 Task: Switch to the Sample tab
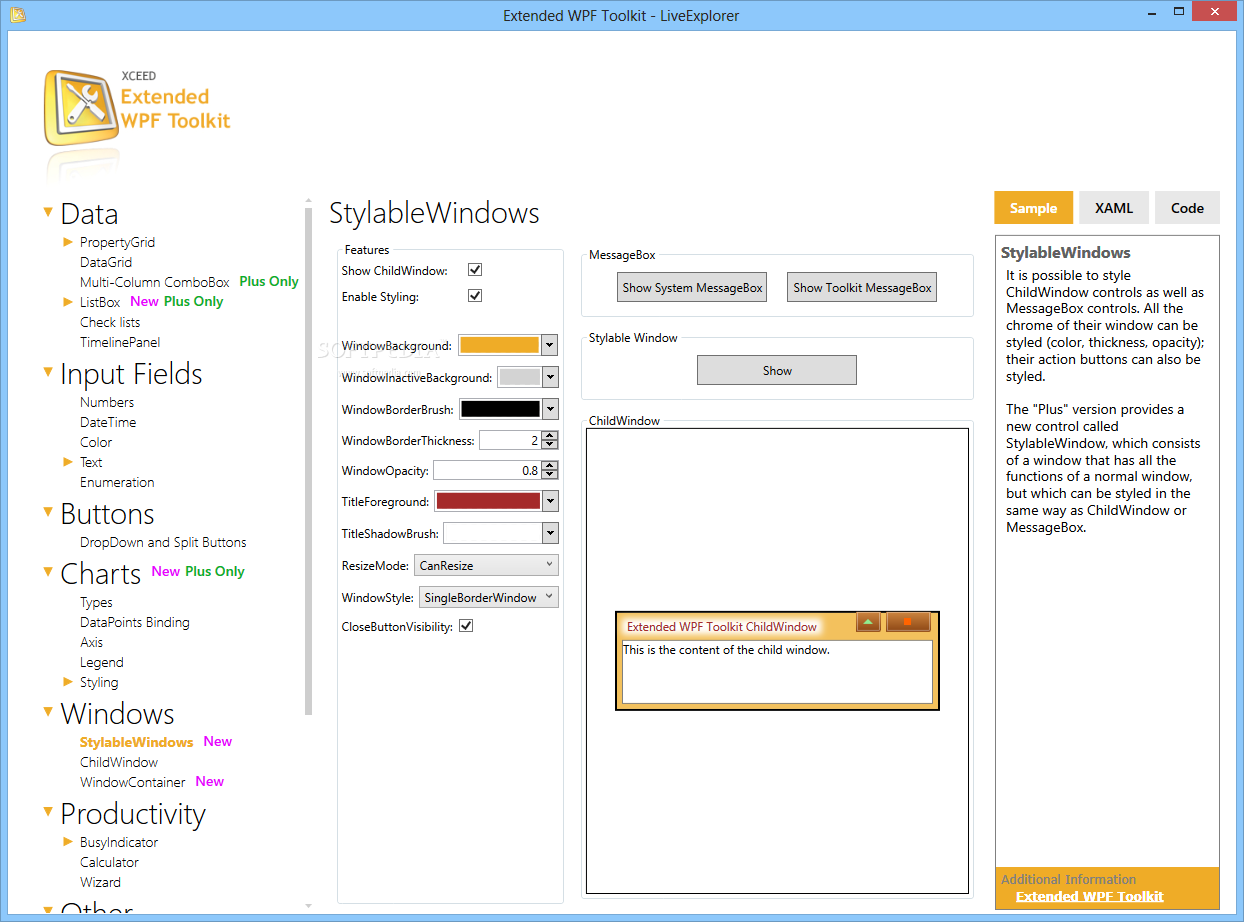click(x=1033, y=208)
